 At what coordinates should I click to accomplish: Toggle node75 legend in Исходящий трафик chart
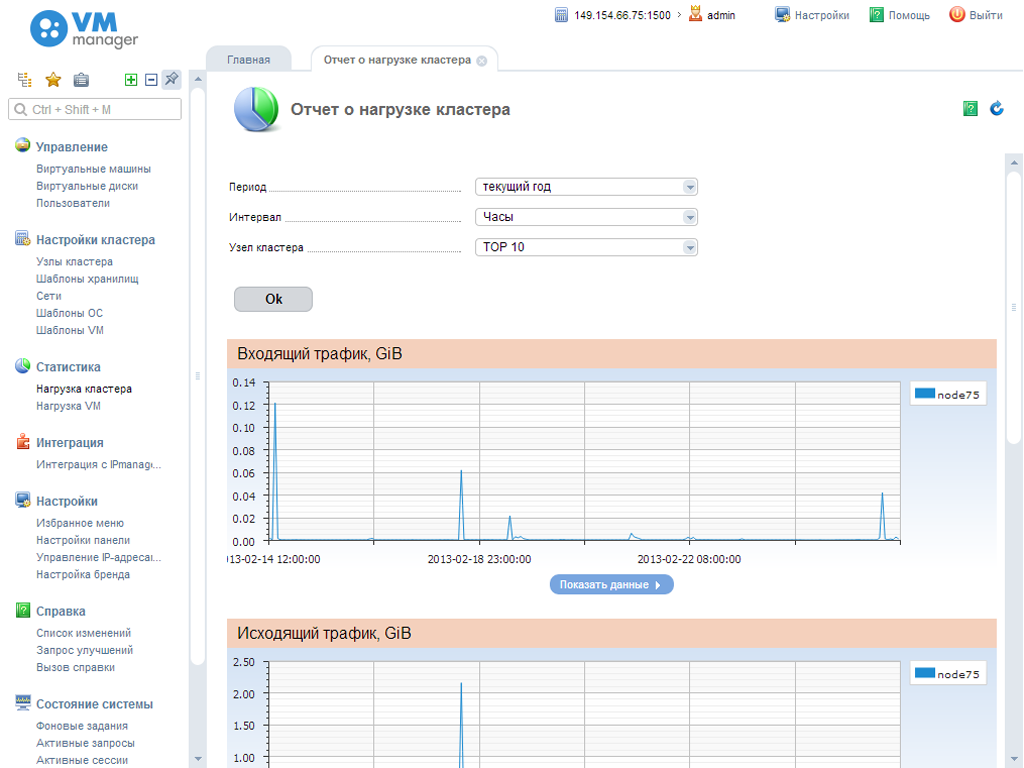click(947, 674)
